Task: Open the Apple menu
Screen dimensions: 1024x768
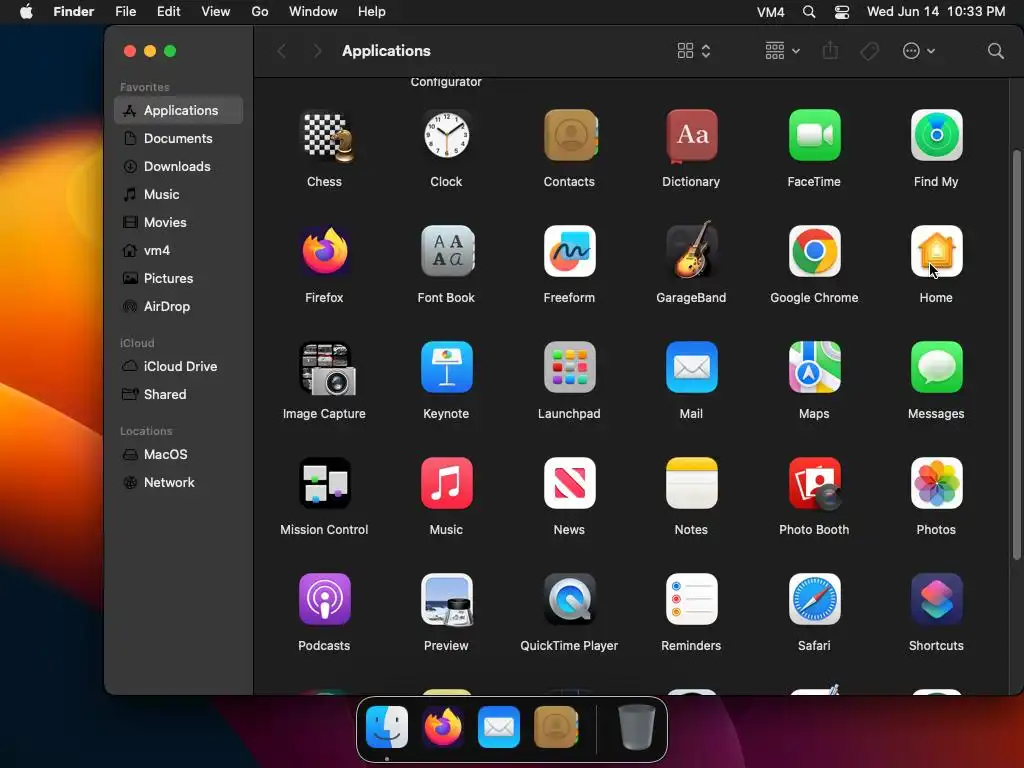Action: pyautogui.click(x=26, y=12)
